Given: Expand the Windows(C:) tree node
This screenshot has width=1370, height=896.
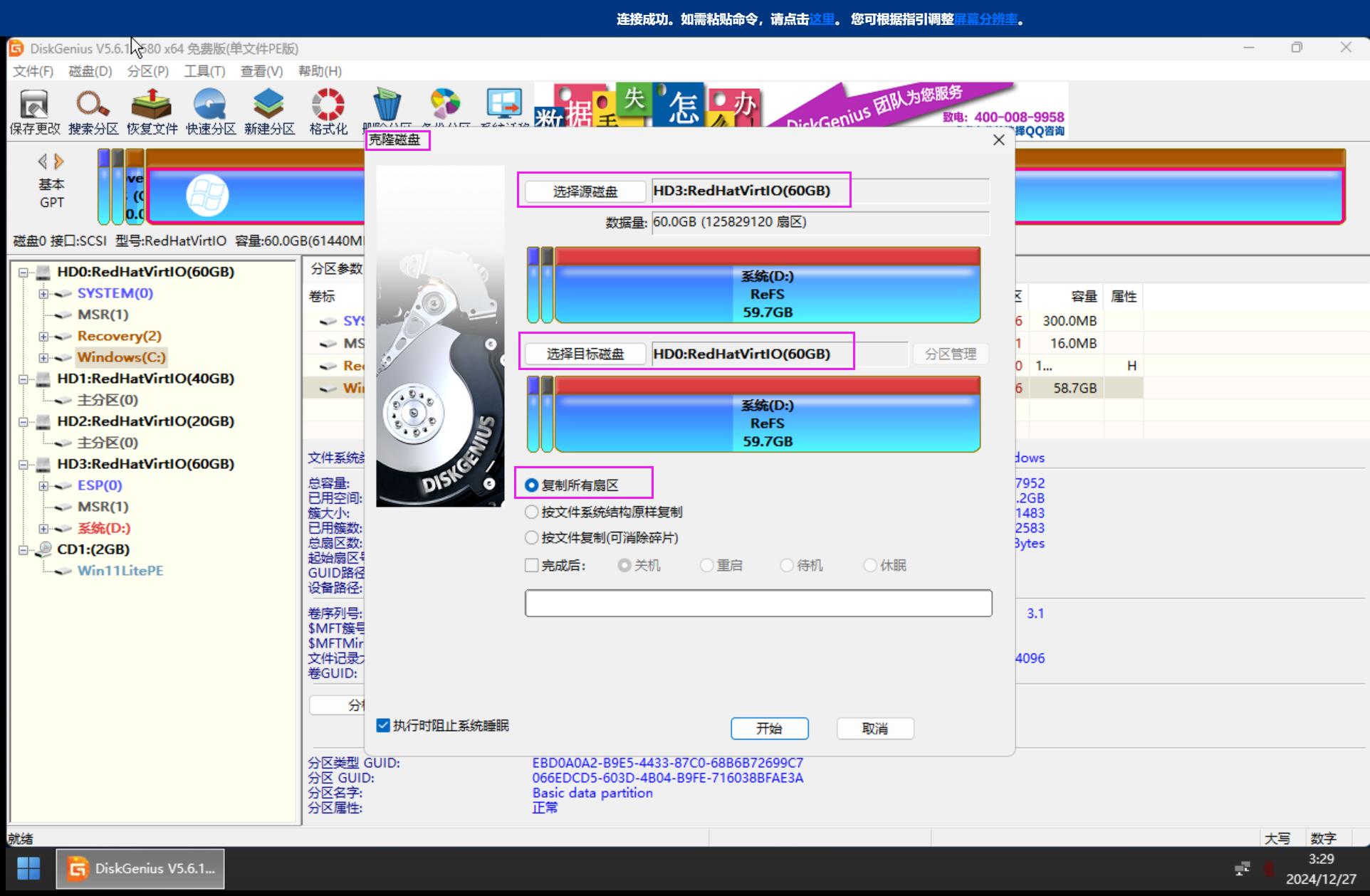Looking at the screenshot, I should click(43, 357).
